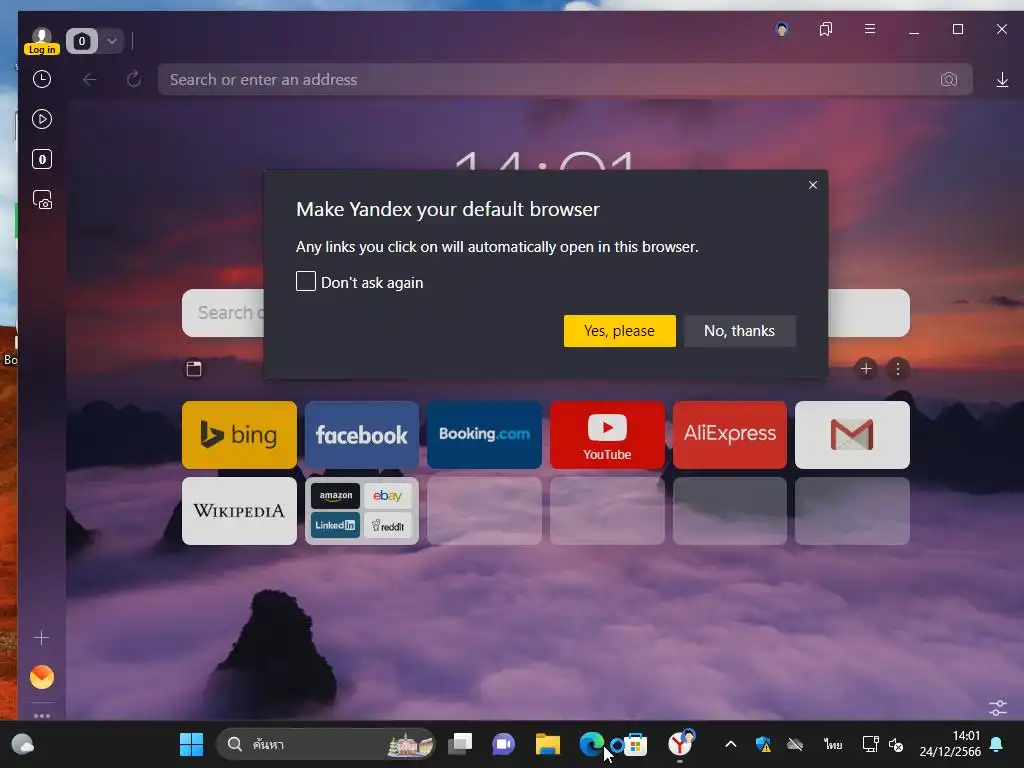Open the Gmail tile
The image size is (1024, 768).
pyautogui.click(x=852, y=435)
